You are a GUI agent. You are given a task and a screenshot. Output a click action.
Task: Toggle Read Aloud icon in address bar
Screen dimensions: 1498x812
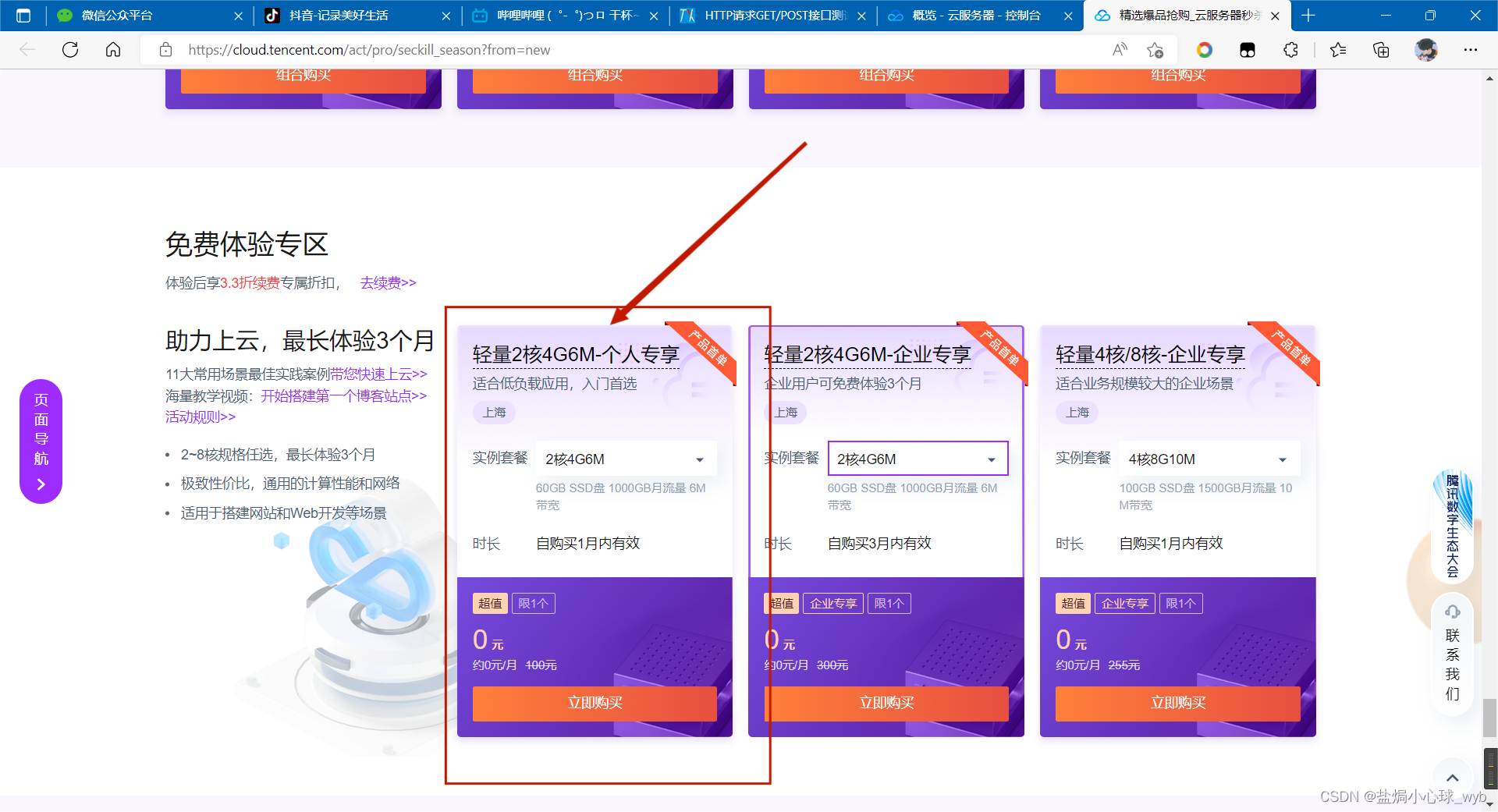click(x=1120, y=50)
